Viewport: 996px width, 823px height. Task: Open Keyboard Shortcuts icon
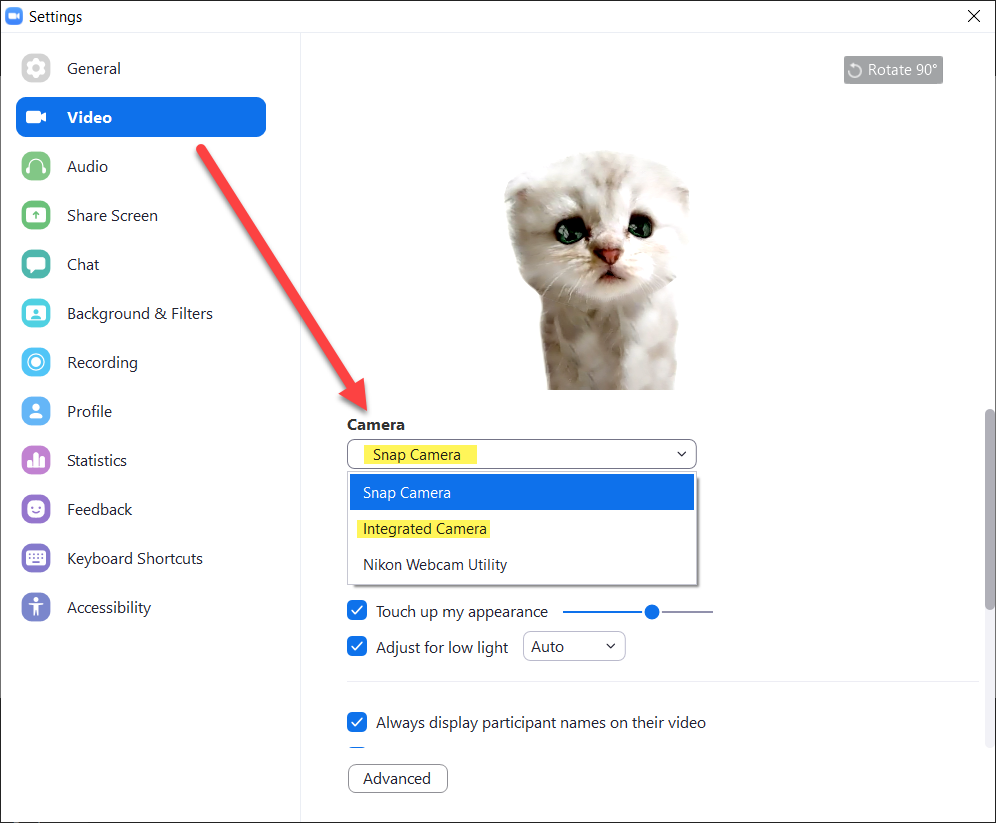point(36,558)
